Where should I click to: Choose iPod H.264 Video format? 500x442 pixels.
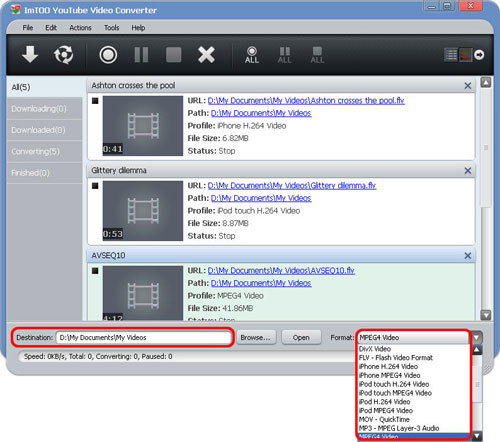point(414,402)
